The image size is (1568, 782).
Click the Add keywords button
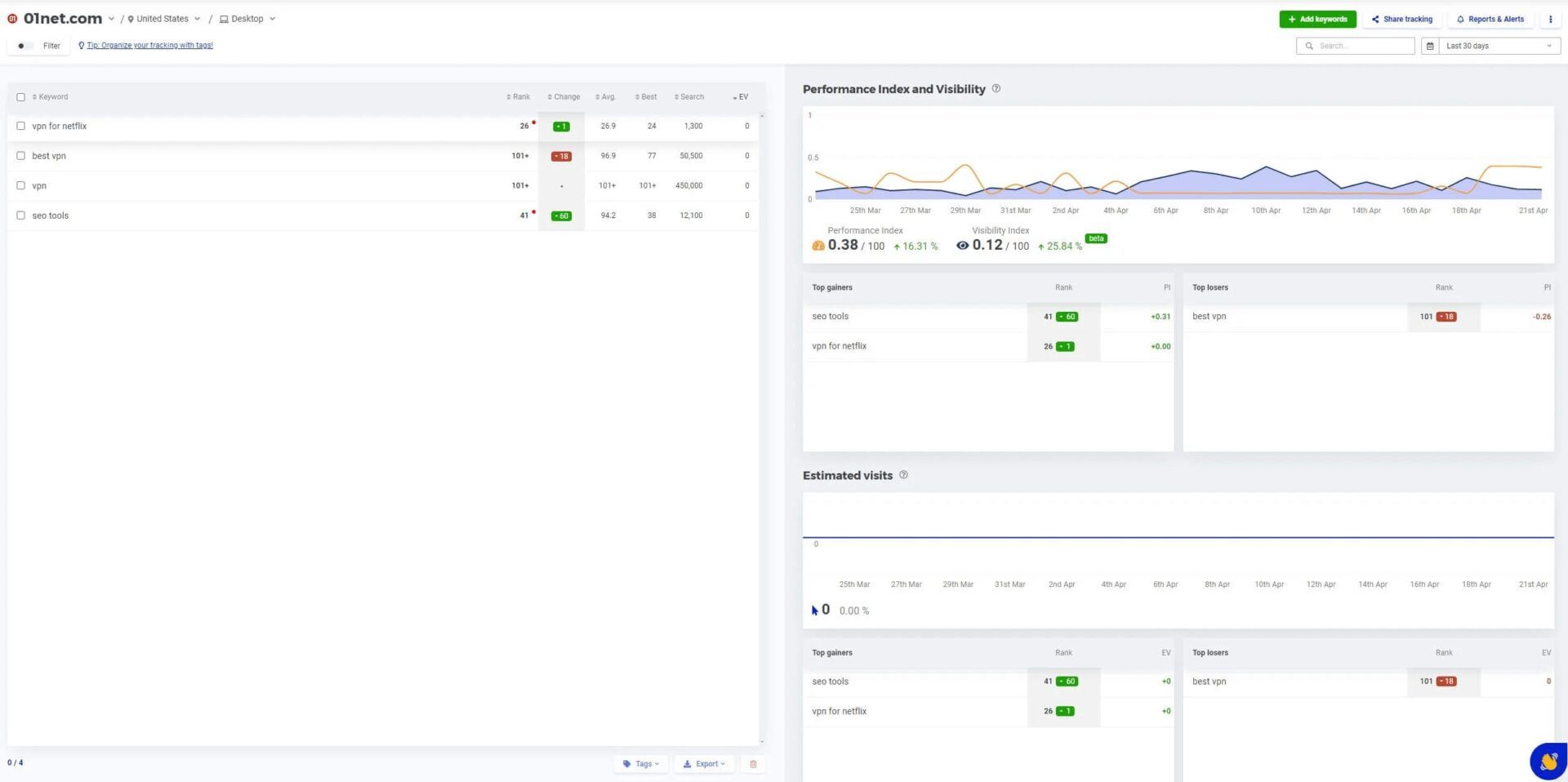[x=1317, y=19]
